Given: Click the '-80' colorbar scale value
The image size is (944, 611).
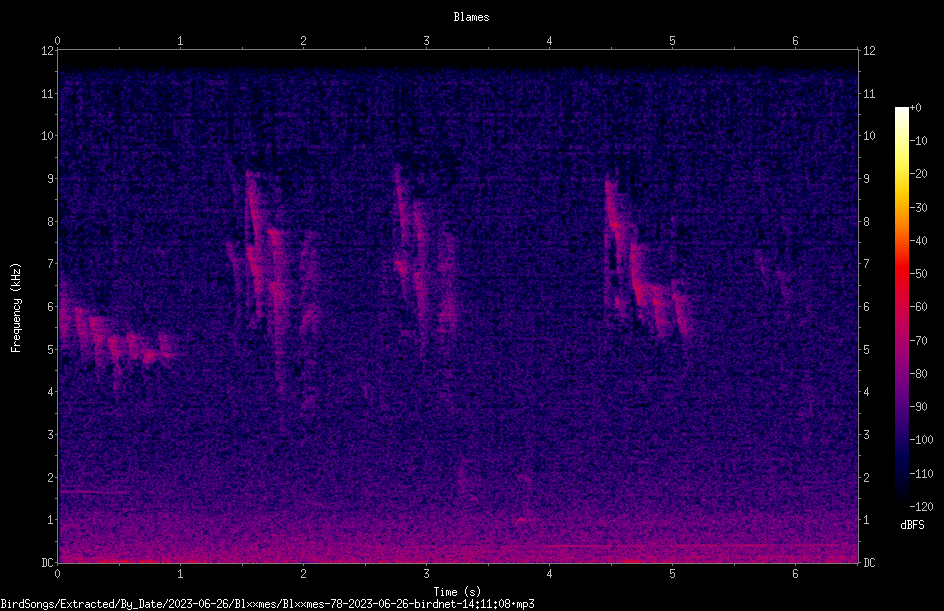Looking at the screenshot, I should [x=918, y=374].
